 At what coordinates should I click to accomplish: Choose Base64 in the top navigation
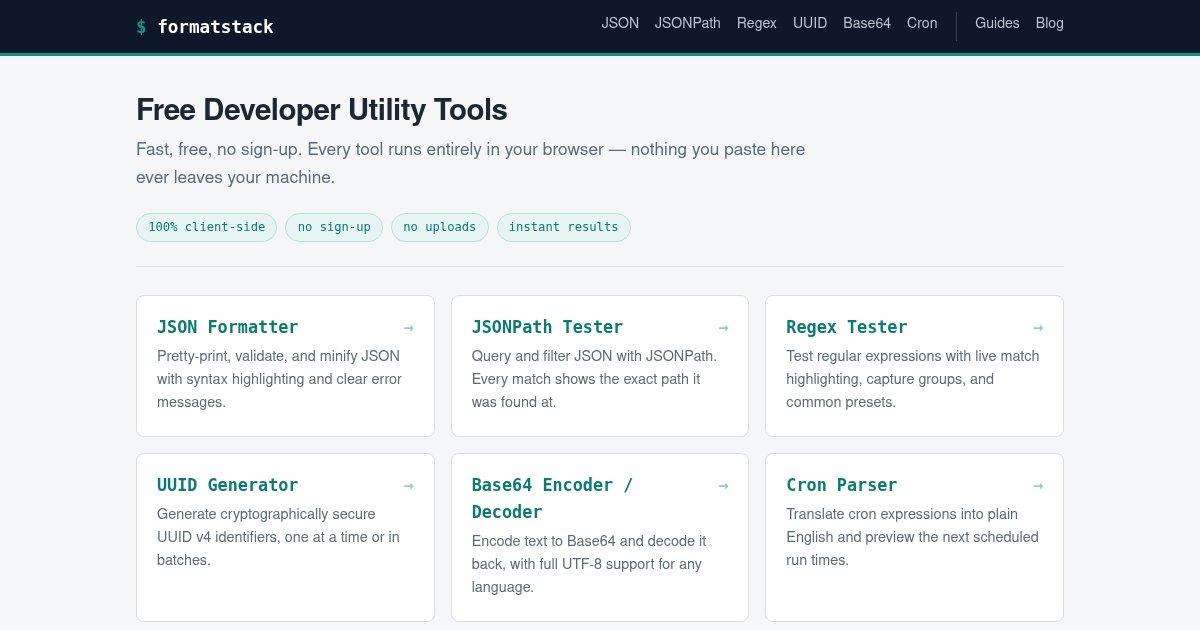click(867, 23)
